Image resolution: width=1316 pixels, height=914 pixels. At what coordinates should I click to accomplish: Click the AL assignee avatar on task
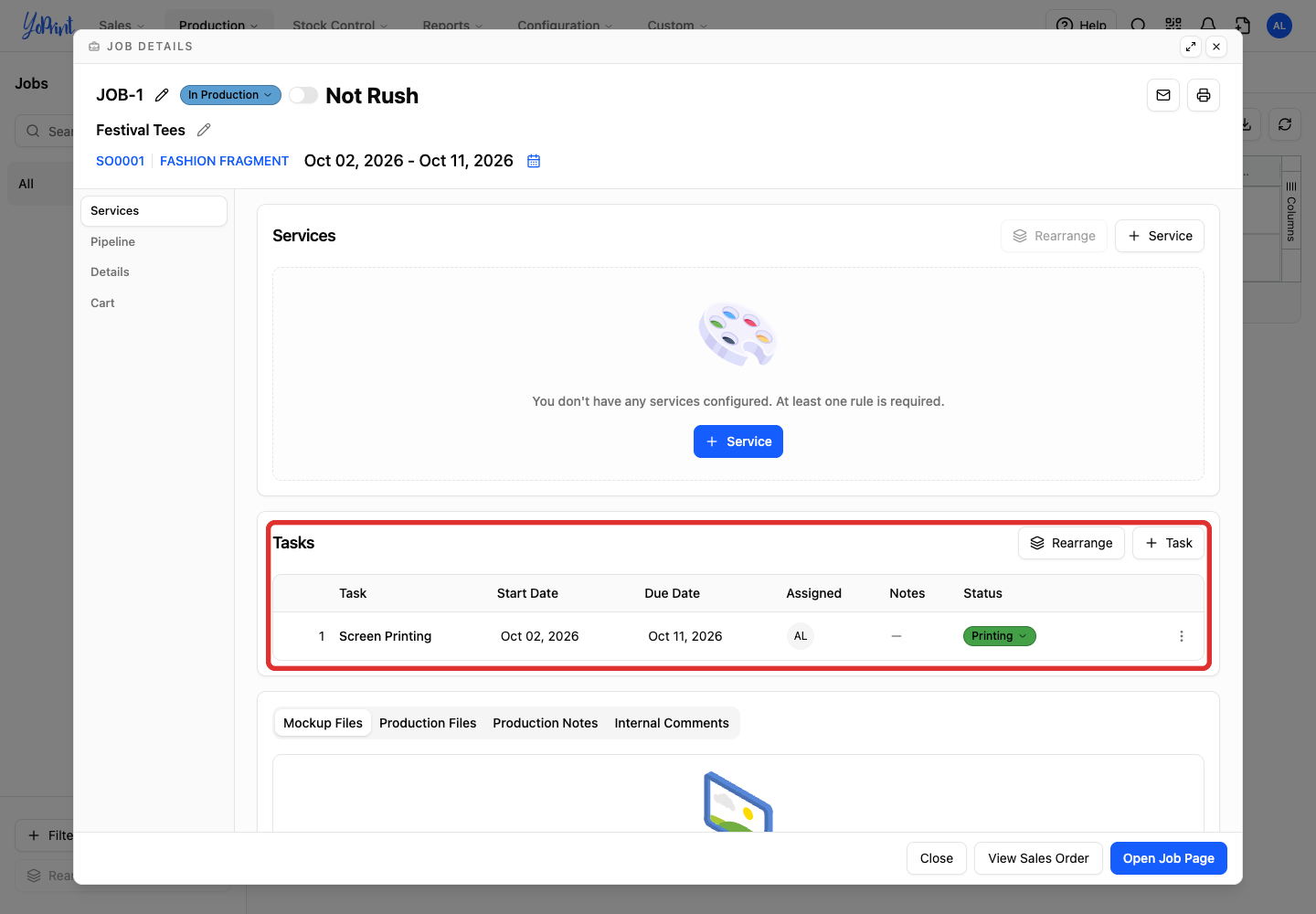pyautogui.click(x=801, y=636)
